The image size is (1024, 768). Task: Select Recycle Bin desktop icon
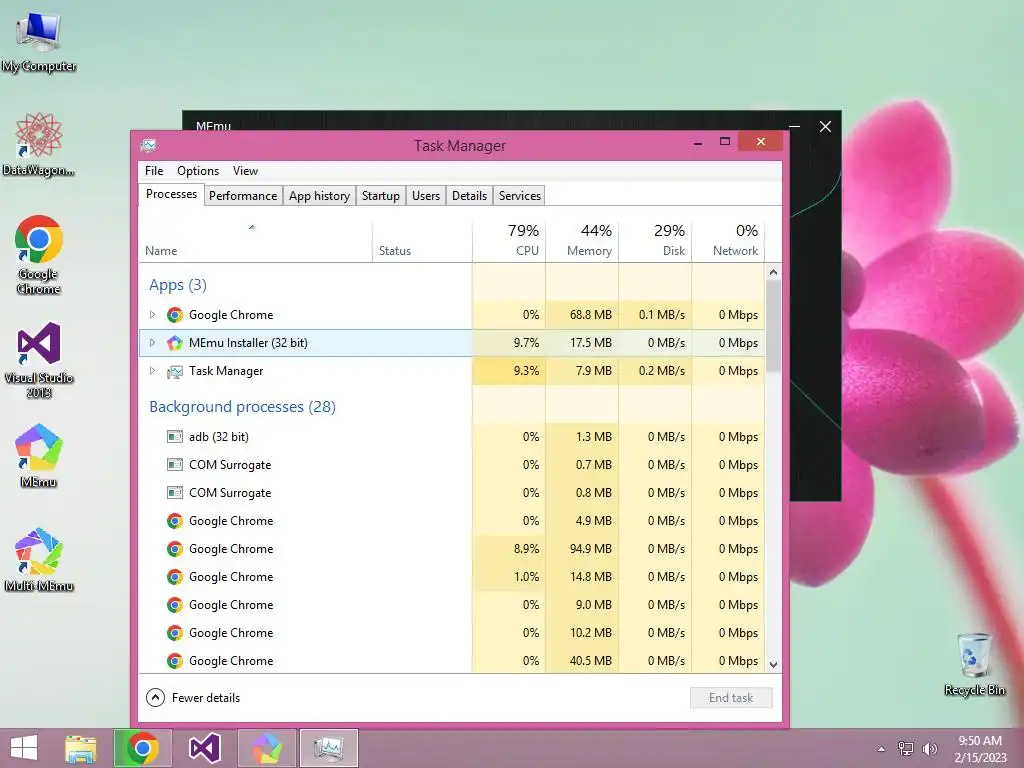point(974,664)
